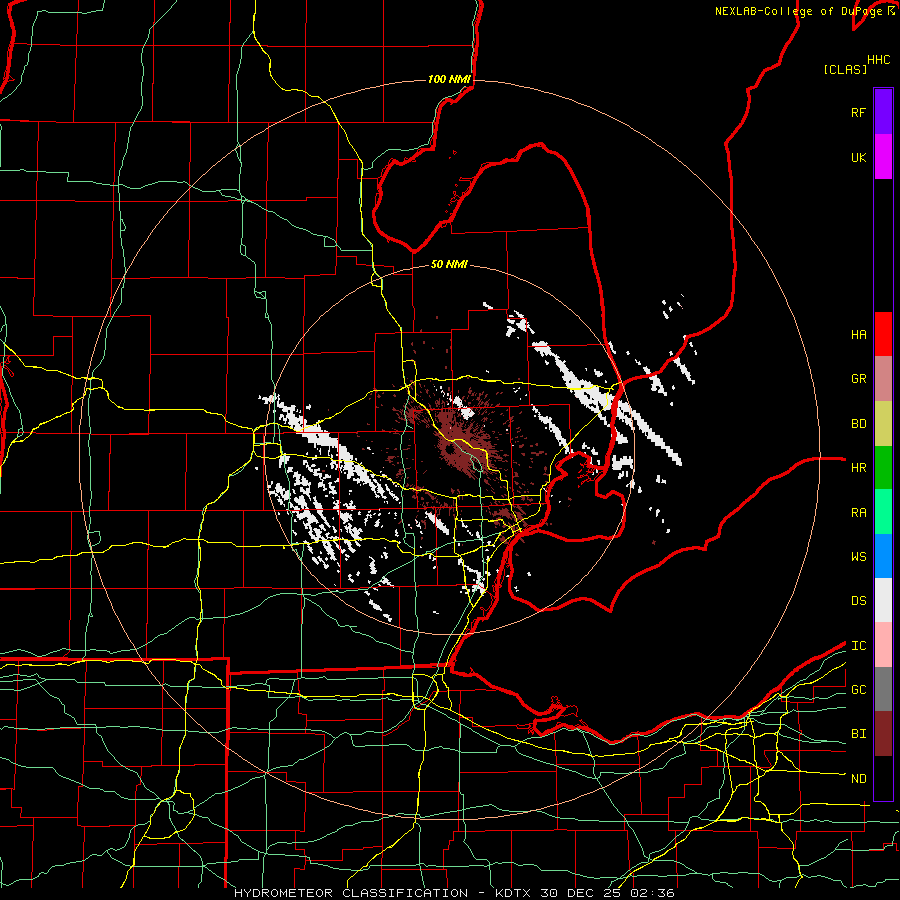
Task: Click the HA legend label
Action: [x=858, y=334]
